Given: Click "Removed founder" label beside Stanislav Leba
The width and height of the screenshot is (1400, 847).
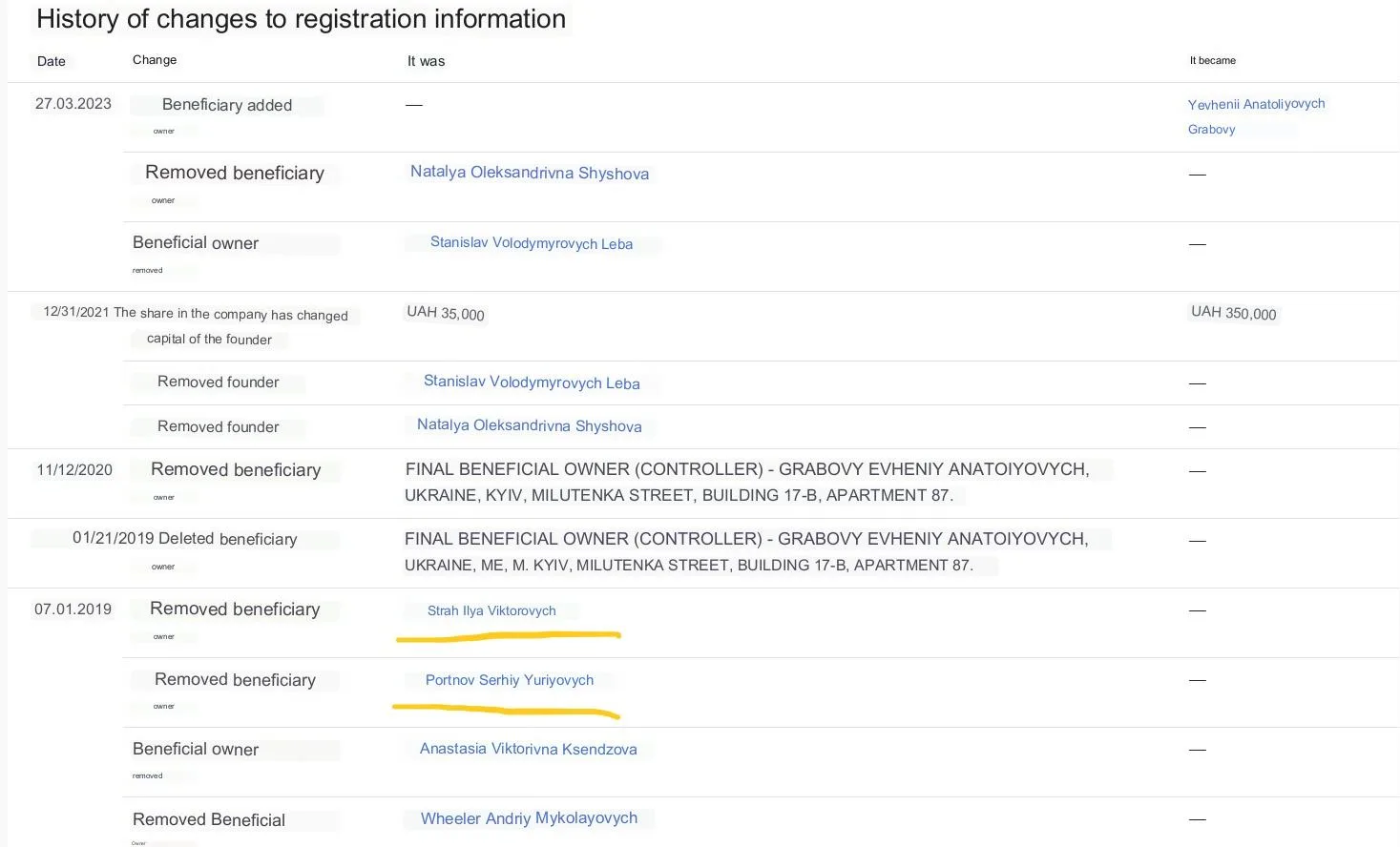Looking at the screenshot, I should pos(219,382).
